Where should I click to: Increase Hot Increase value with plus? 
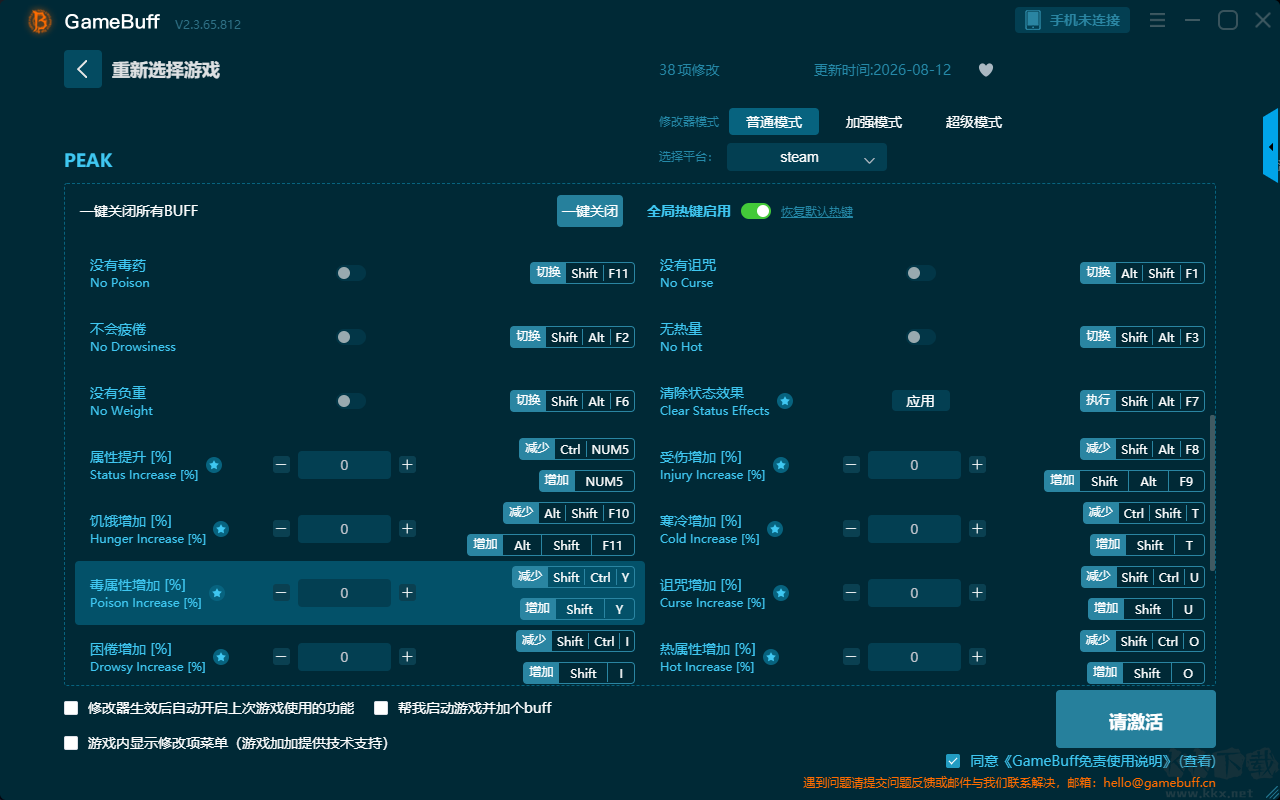(x=977, y=657)
